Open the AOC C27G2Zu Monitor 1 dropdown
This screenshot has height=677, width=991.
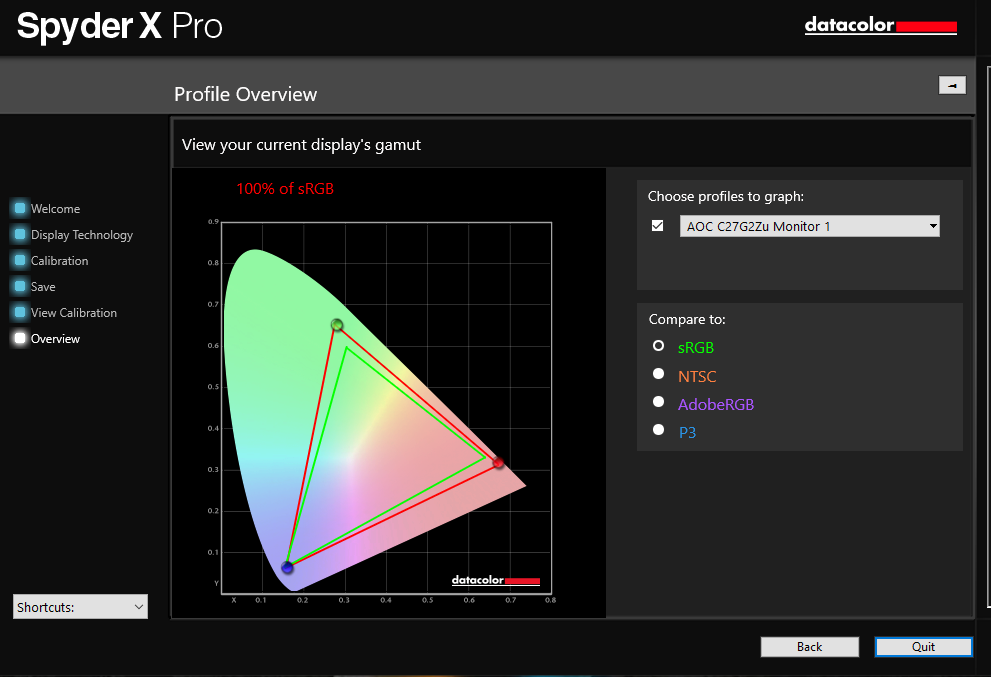point(809,226)
